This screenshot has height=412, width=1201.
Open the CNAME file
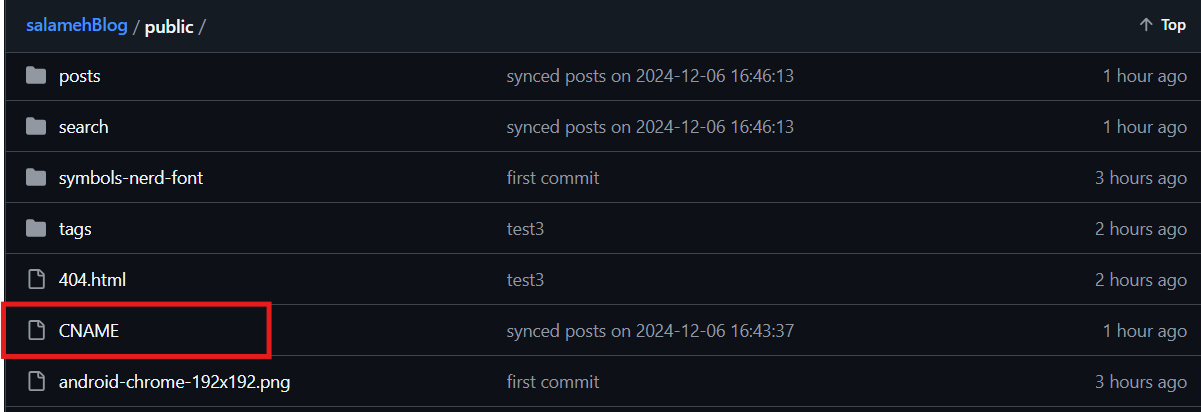coord(89,331)
